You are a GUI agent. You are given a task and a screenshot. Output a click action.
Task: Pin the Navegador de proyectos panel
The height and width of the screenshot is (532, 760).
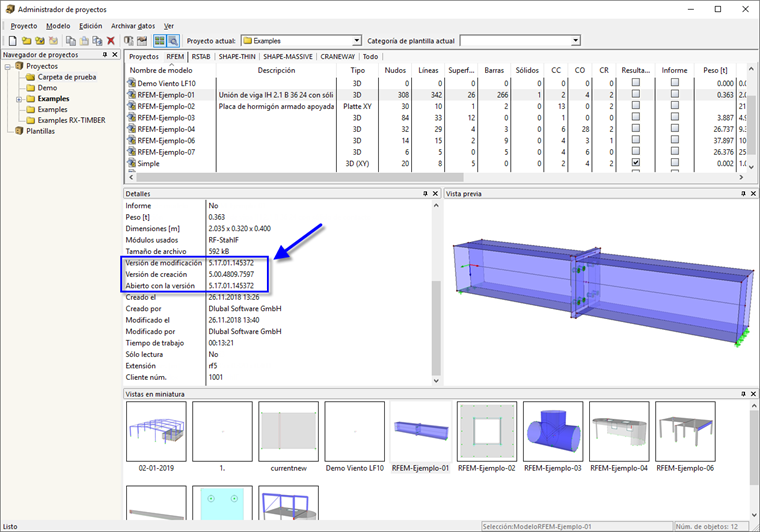105,55
